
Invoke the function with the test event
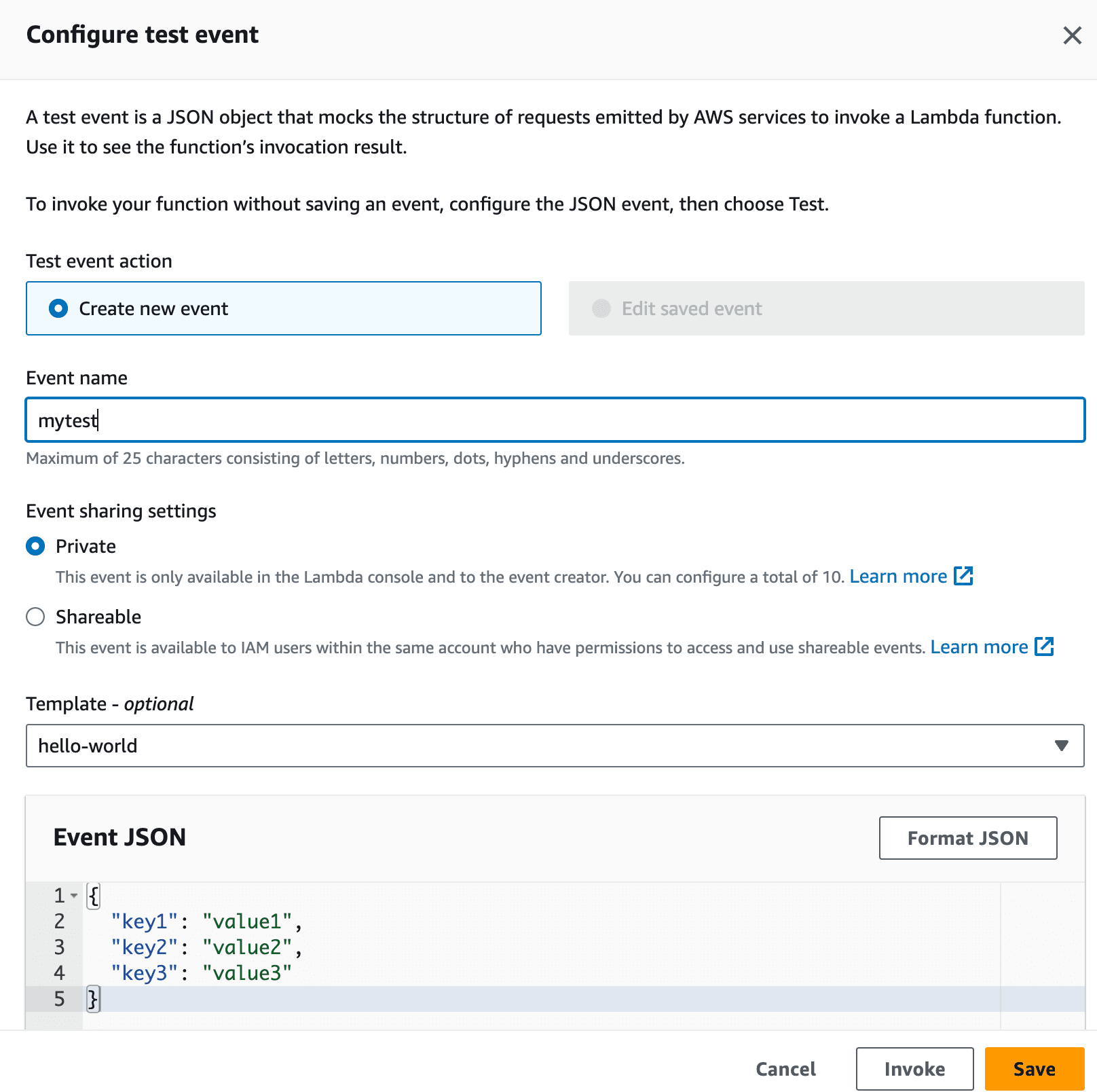coord(914,1068)
